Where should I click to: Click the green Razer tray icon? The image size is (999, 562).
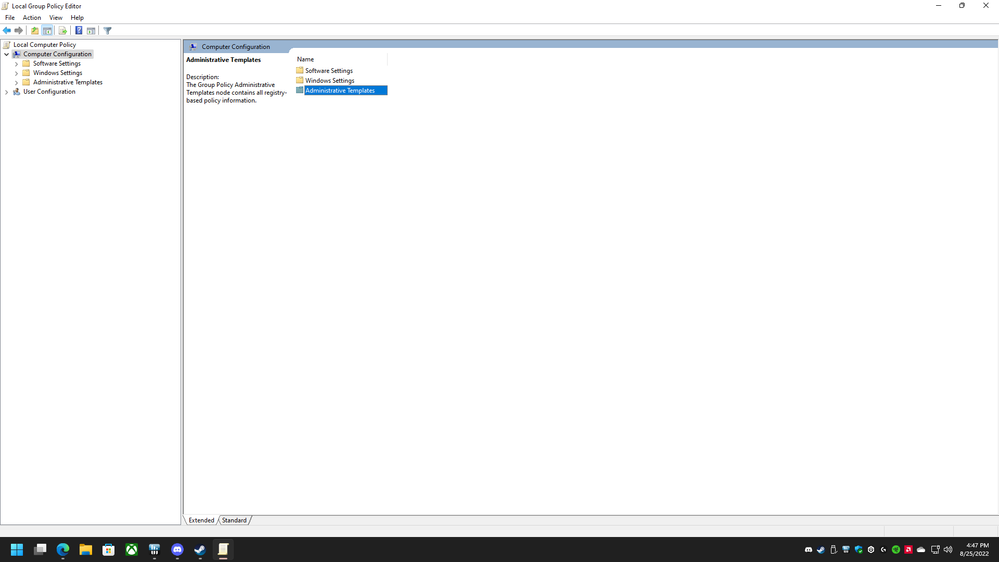896,549
